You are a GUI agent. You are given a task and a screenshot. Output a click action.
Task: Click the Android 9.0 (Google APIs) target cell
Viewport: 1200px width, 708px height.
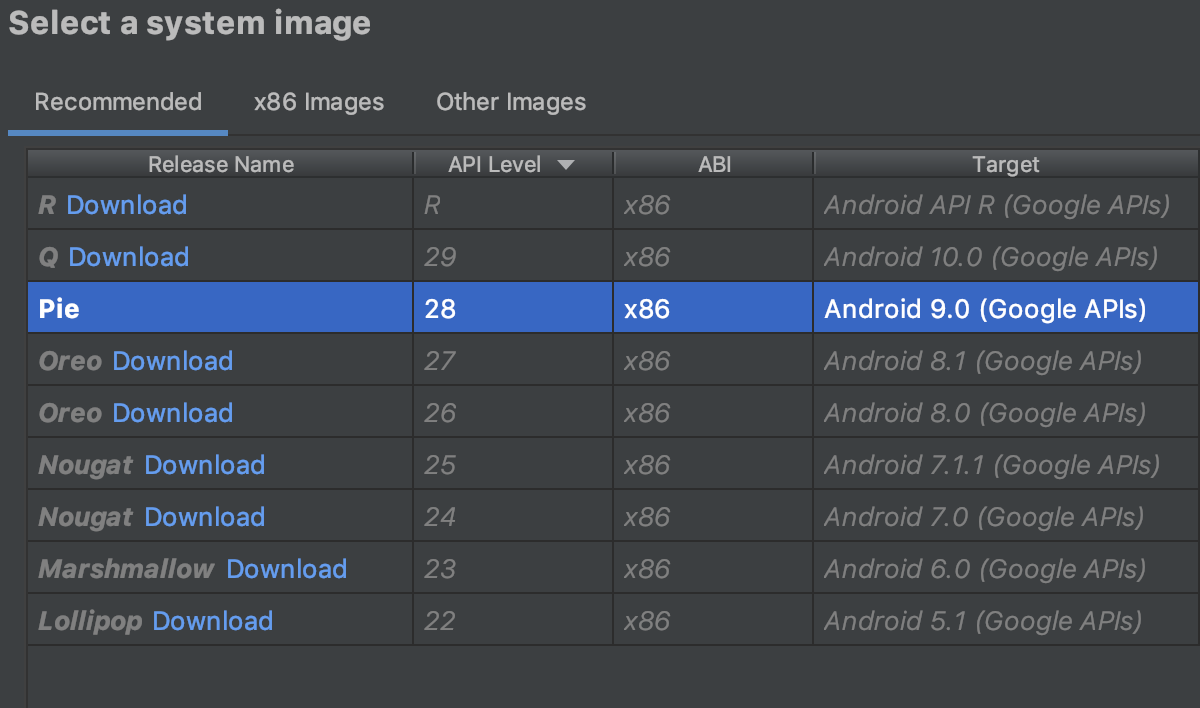point(1006,309)
